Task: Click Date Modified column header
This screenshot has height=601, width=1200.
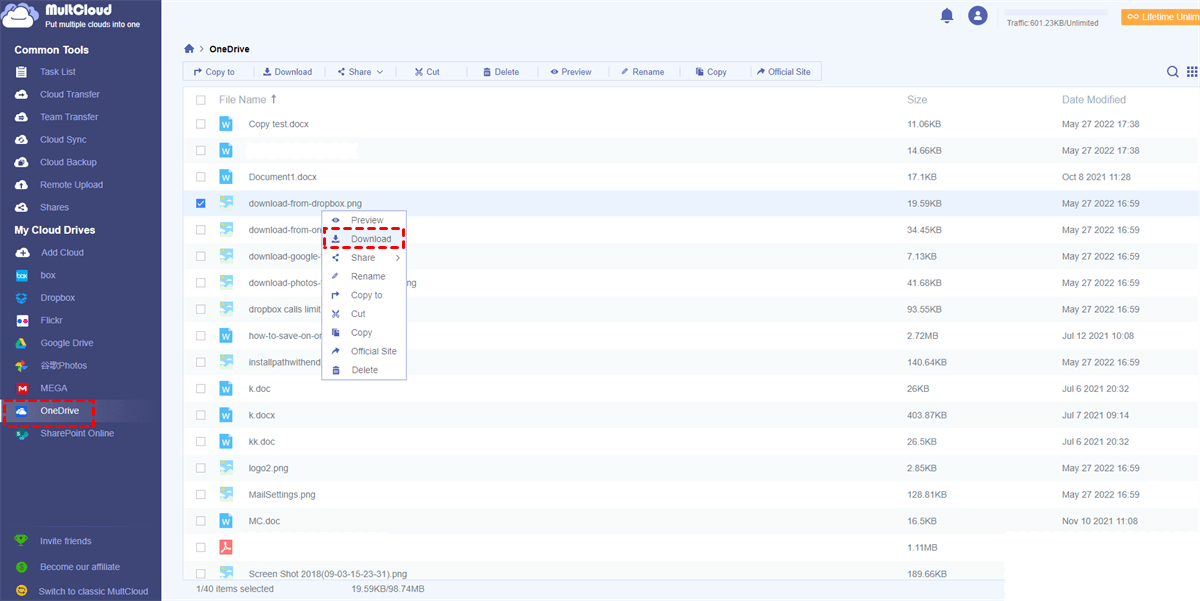Action: (x=1094, y=100)
